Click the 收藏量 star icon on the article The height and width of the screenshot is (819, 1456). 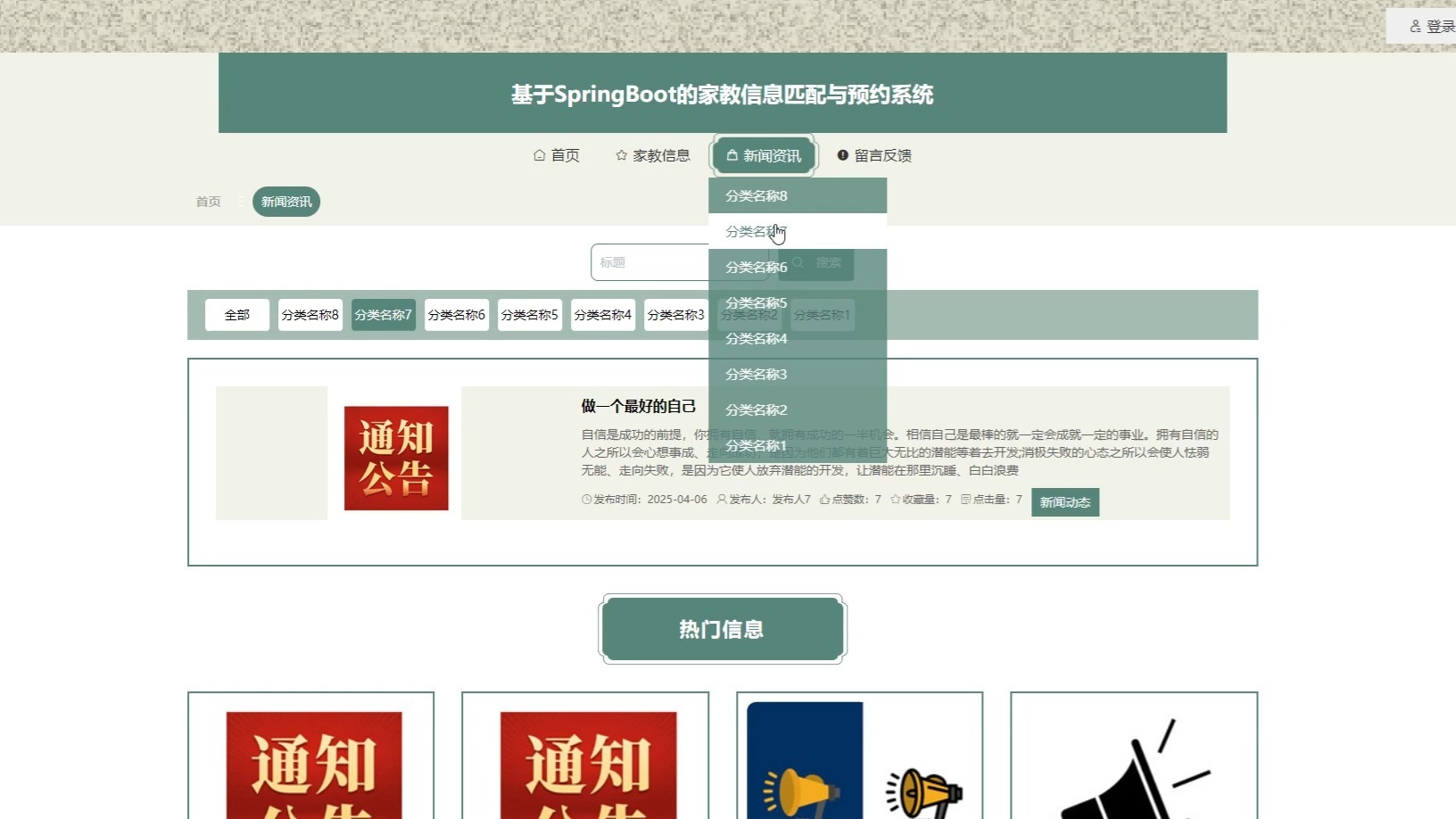(895, 499)
